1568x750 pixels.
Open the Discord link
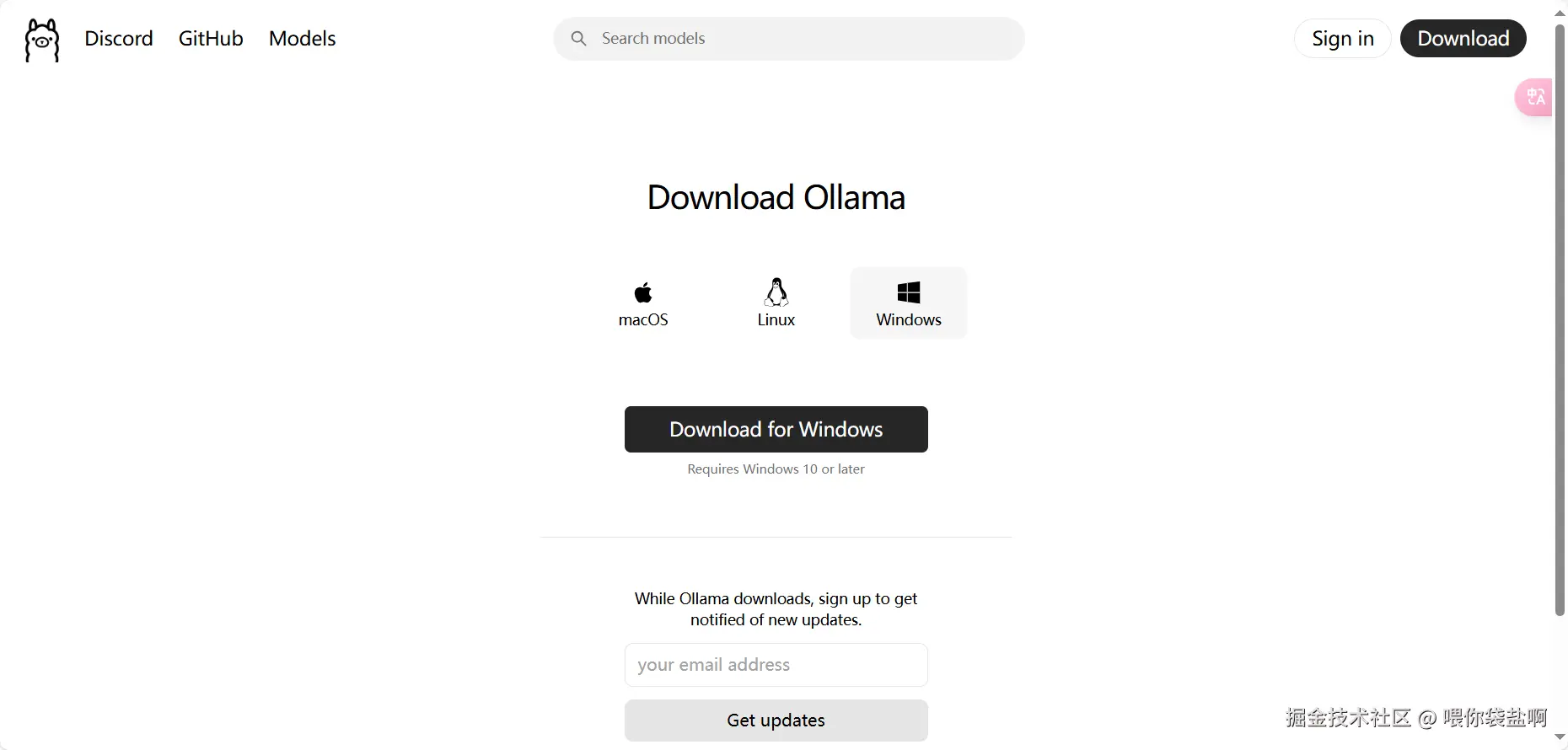click(x=119, y=39)
